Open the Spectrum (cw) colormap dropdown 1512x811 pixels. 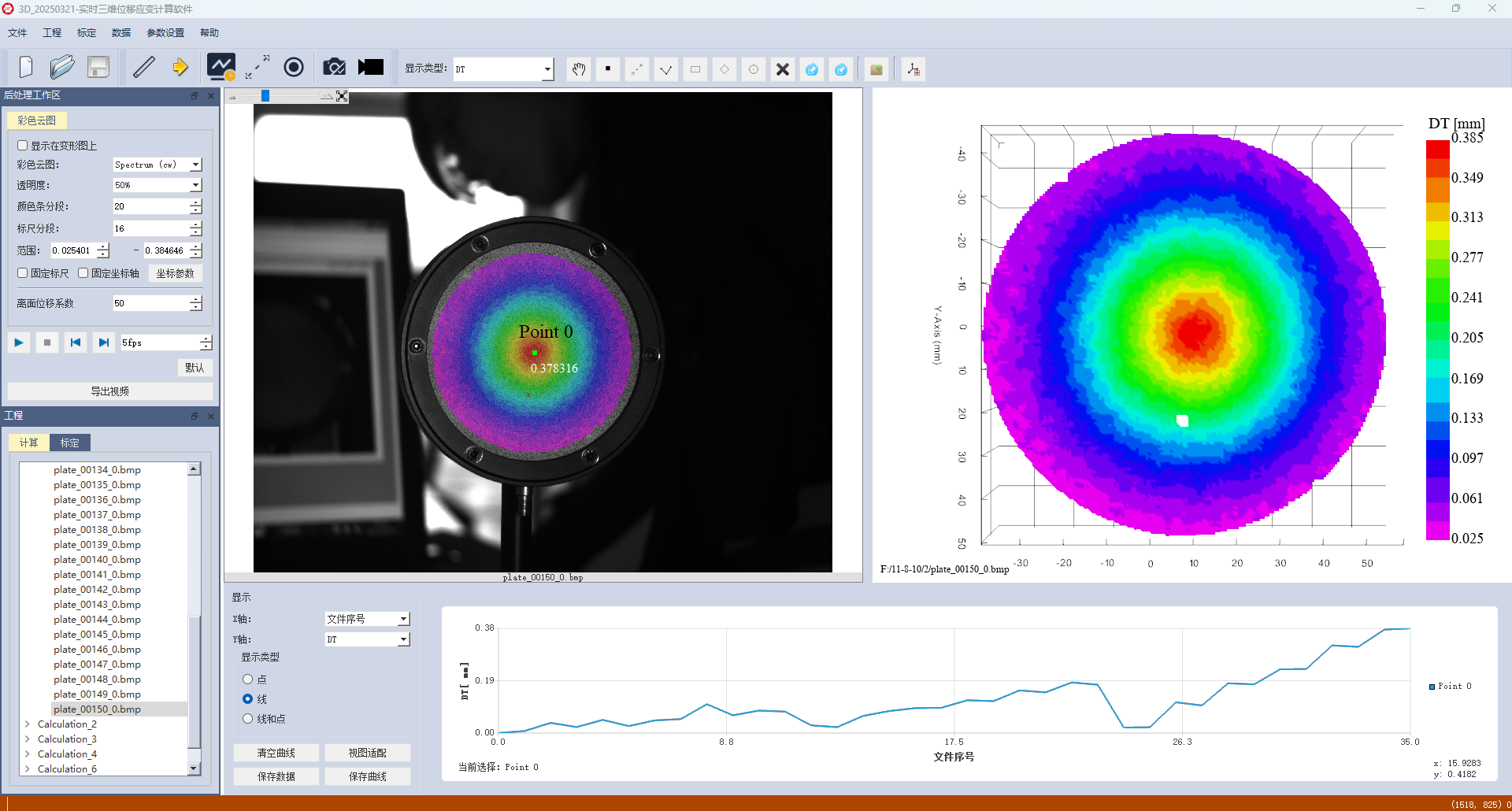coord(196,165)
